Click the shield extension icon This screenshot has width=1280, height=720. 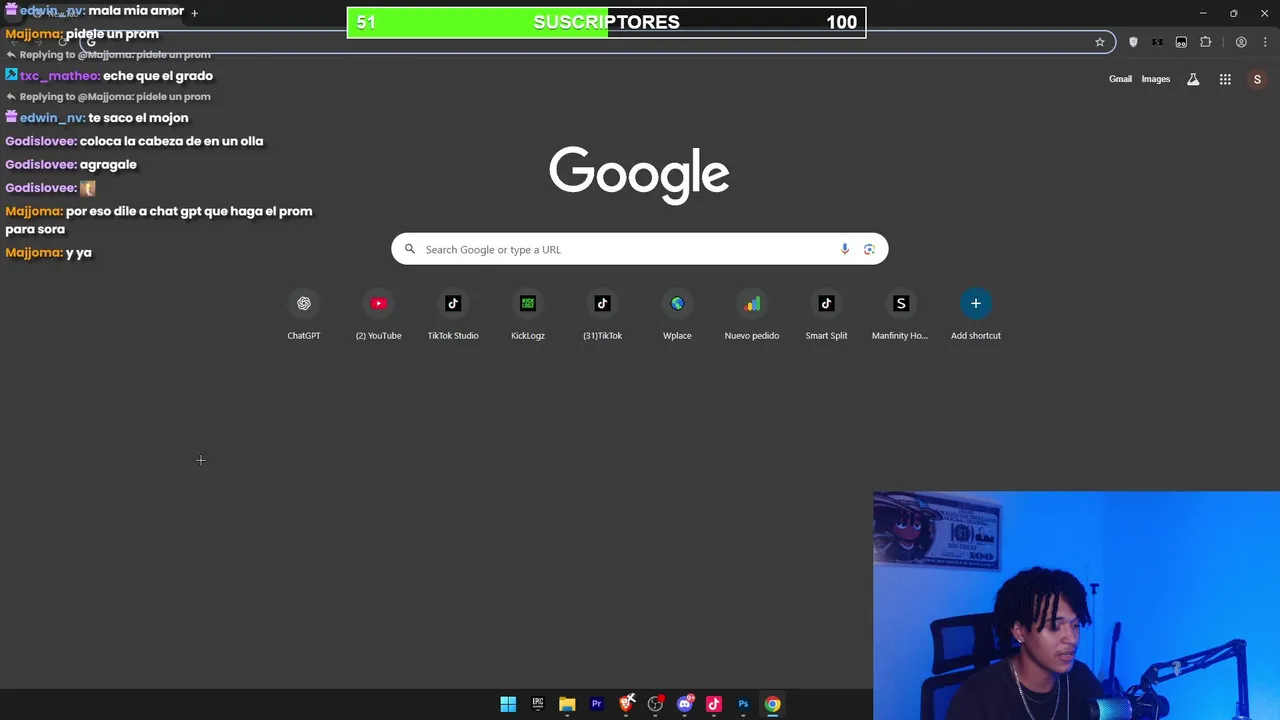[1133, 42]
